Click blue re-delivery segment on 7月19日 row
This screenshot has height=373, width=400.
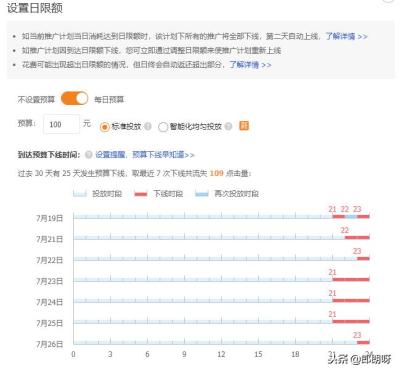pyautogui.click(x=351, y=217)
